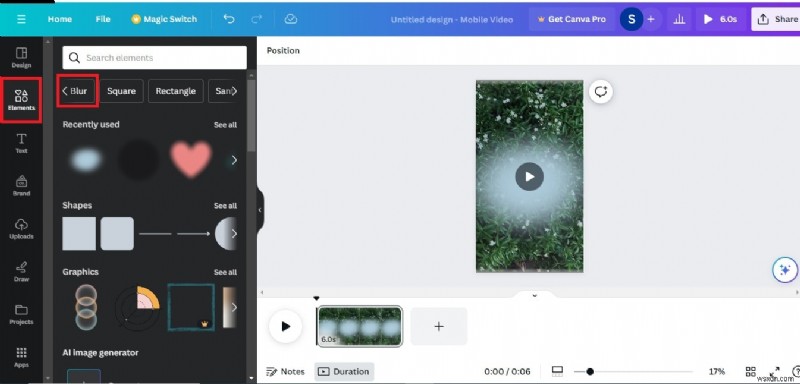This screenshot has height=384, width=800.
Task: Insert the dark blurred circle element
Action: (x=138, y=160)
